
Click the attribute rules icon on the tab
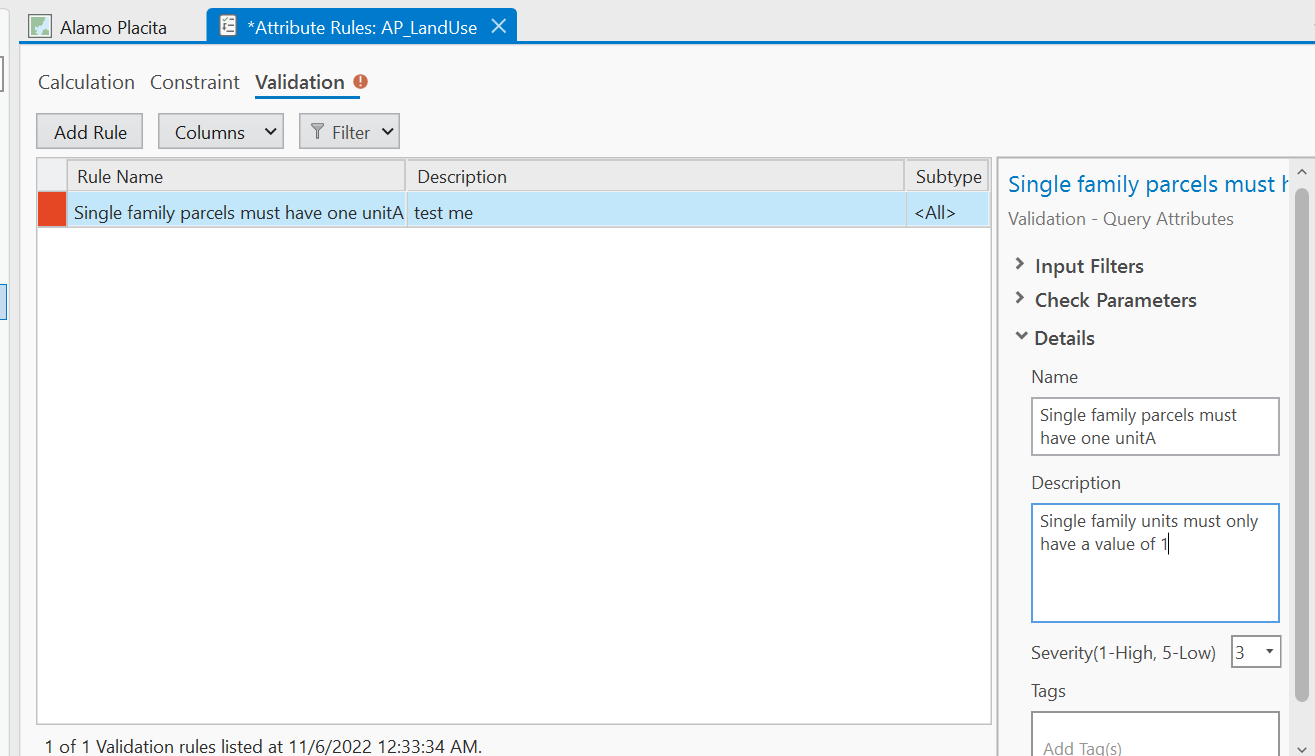[x=229, y=27]
